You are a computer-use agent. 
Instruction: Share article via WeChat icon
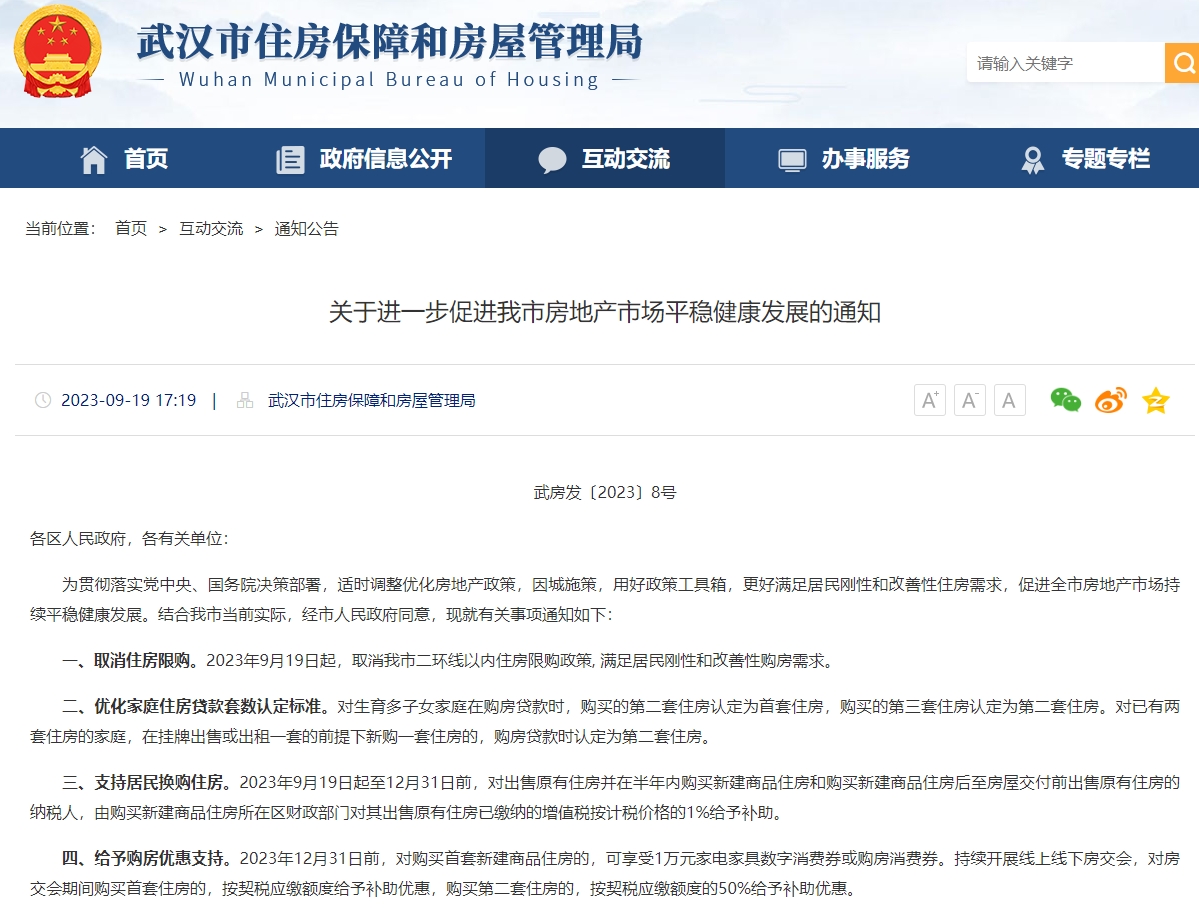click(x=1065, y=400)
